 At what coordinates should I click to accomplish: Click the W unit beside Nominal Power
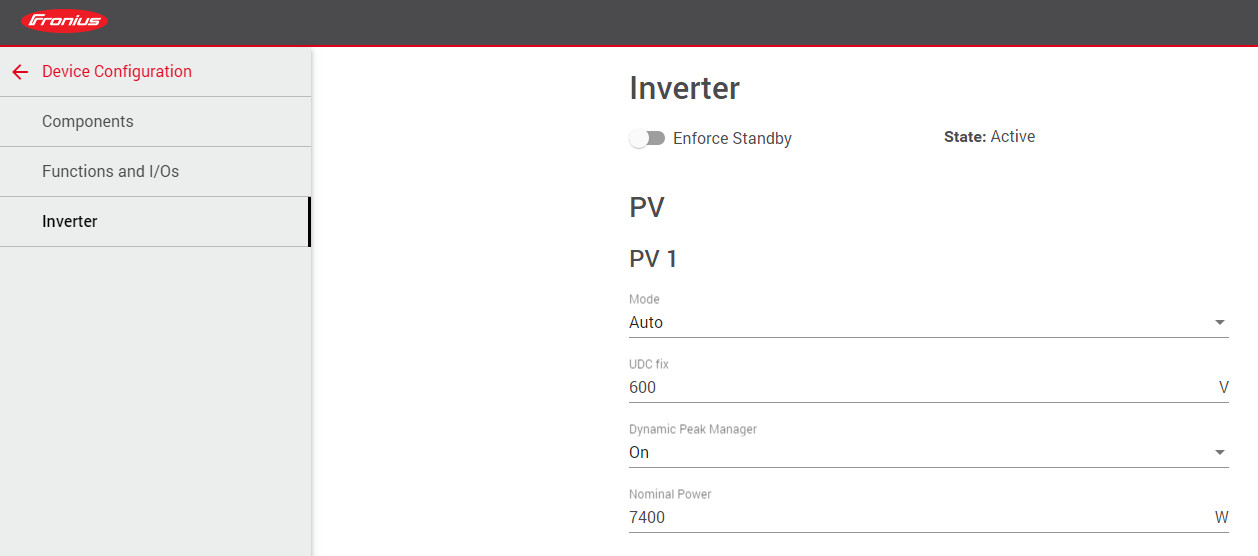click(1221, 518)
